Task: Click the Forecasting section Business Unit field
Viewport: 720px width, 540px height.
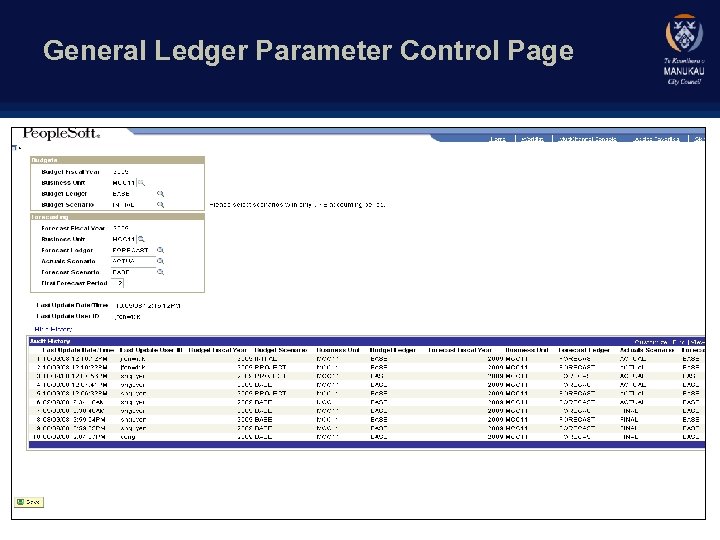Action: point(124,239)
